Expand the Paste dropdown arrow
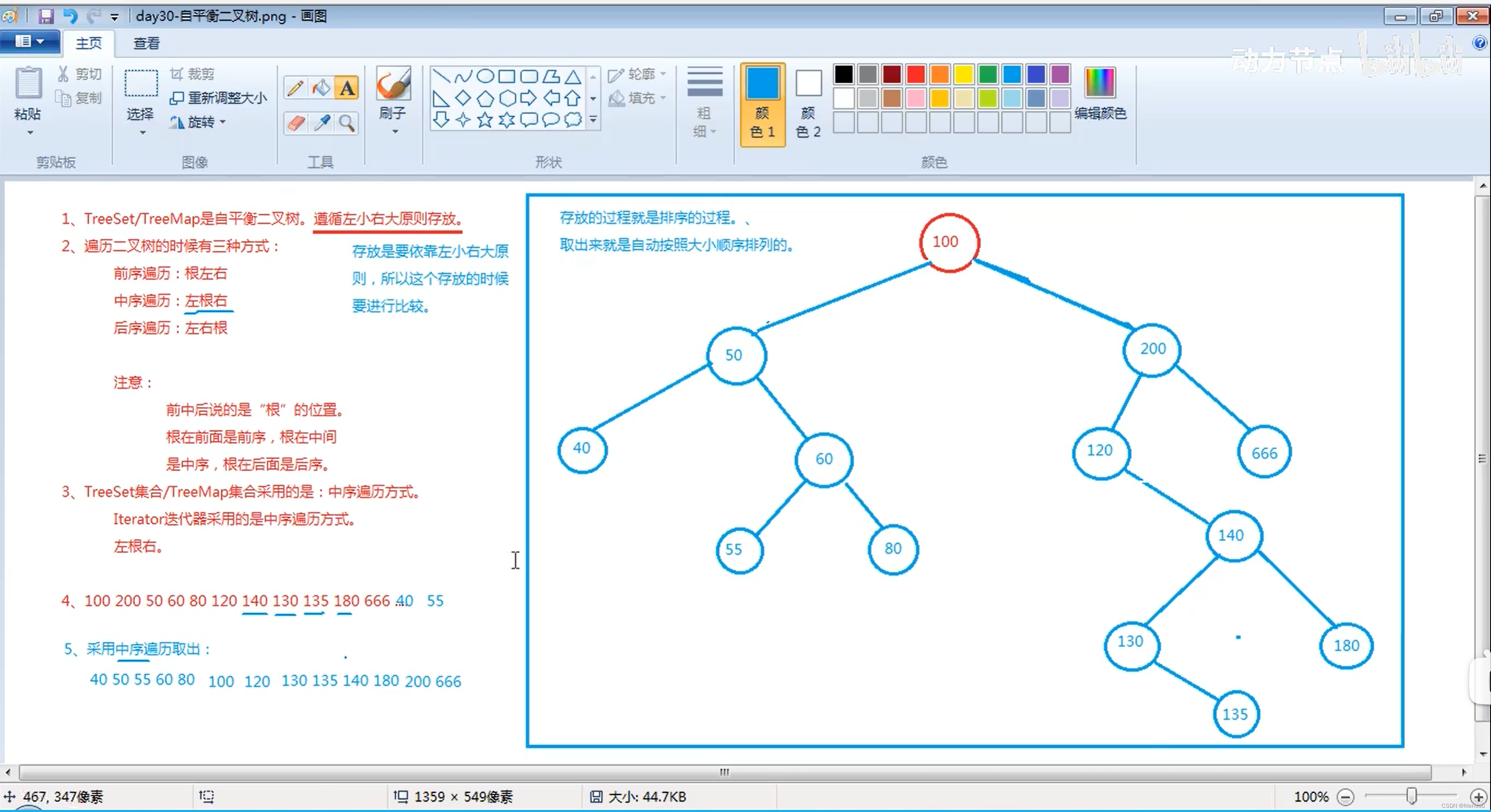Viewport: 1491px width, 812px height. tap(30, 133)
